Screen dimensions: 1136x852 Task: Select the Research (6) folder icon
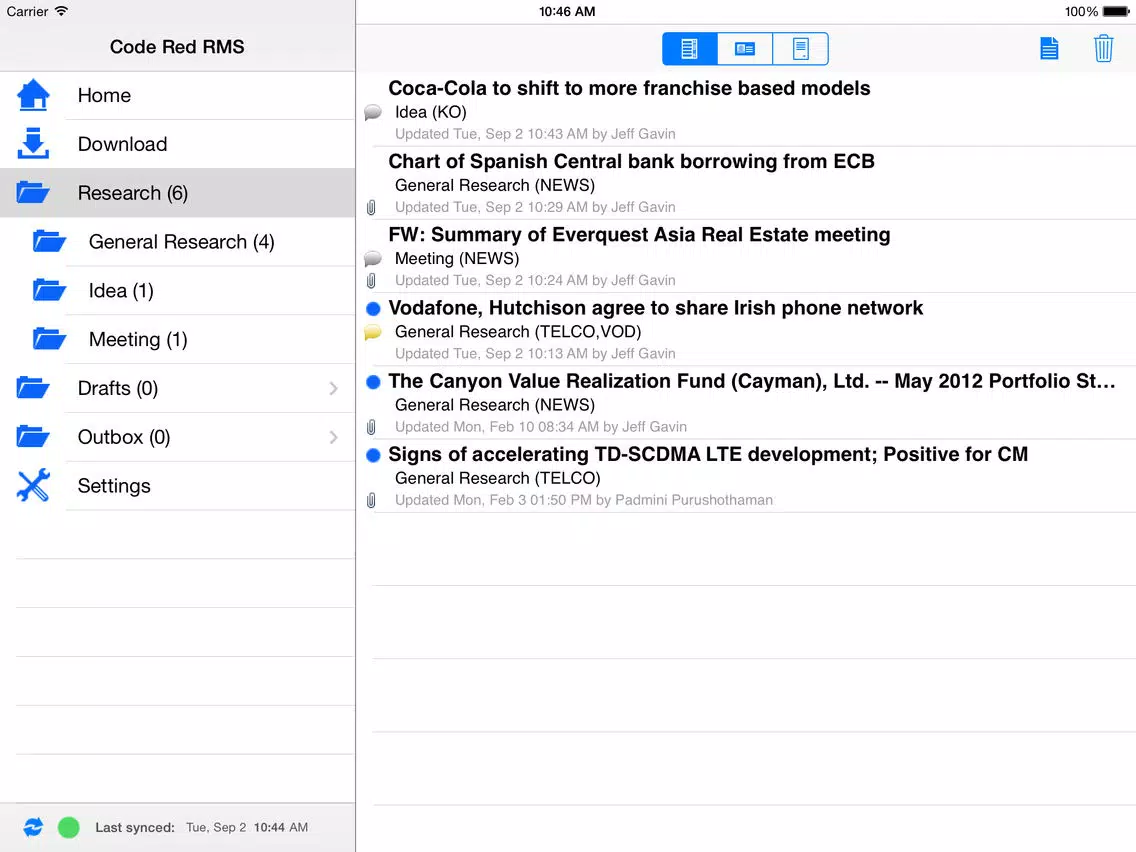pyautogui.click(x=33, y=193)
